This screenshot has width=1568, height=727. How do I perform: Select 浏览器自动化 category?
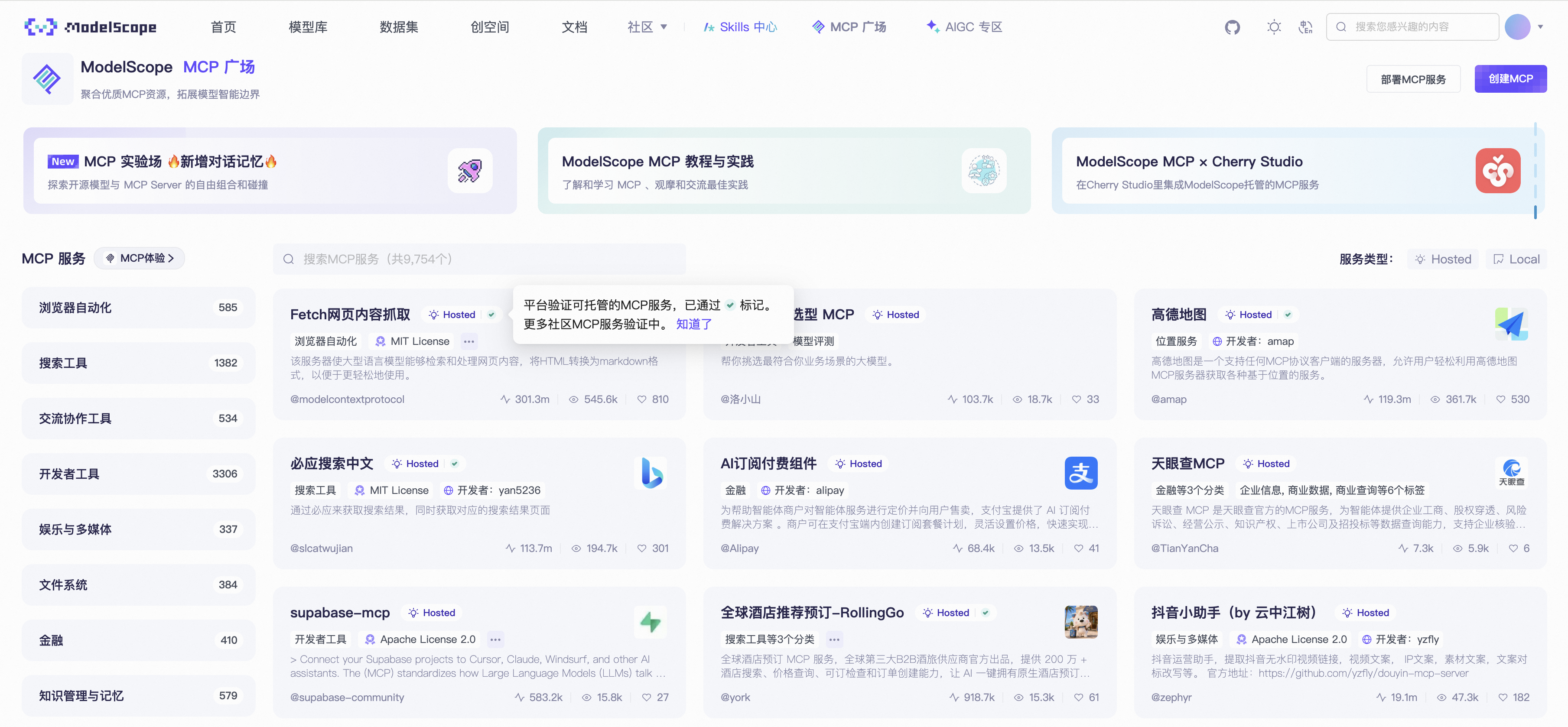[x=138, y=308]
